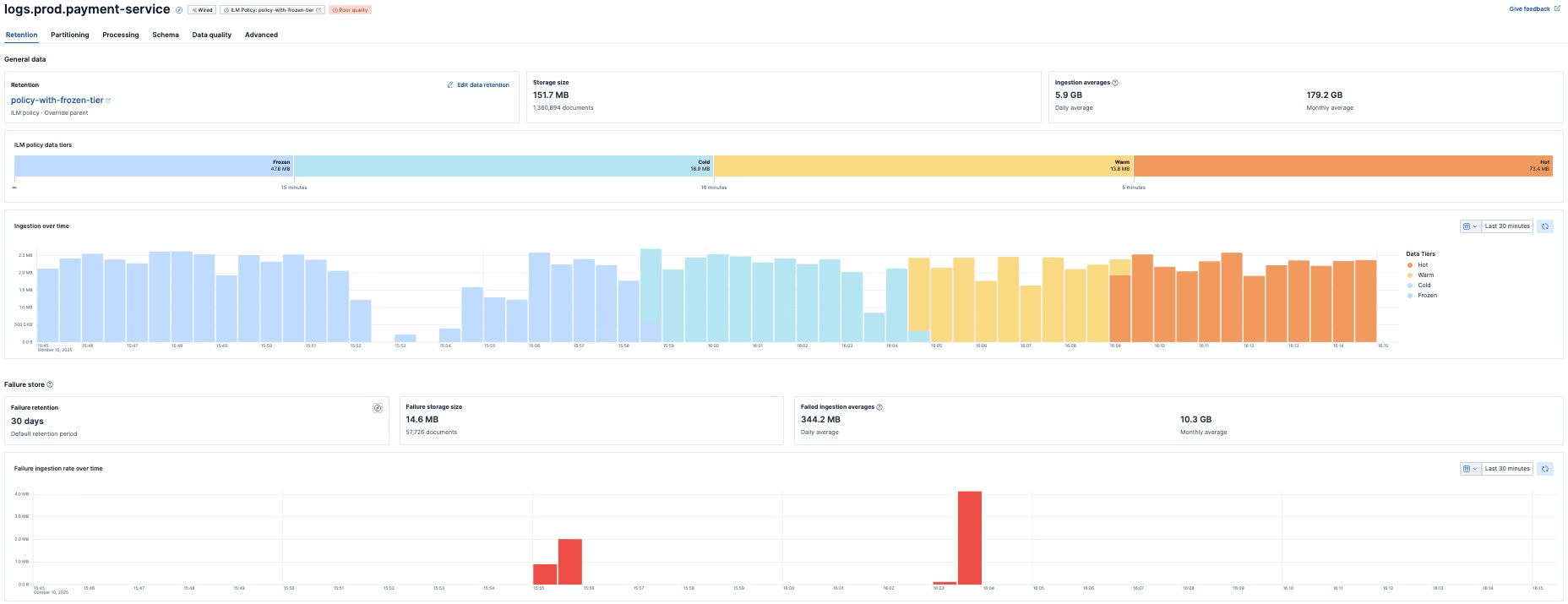Click external link icon next to policy-with-frozen-tier
Screen dimensions: 1568x604
pyautogui.click(x=108, y=101)
